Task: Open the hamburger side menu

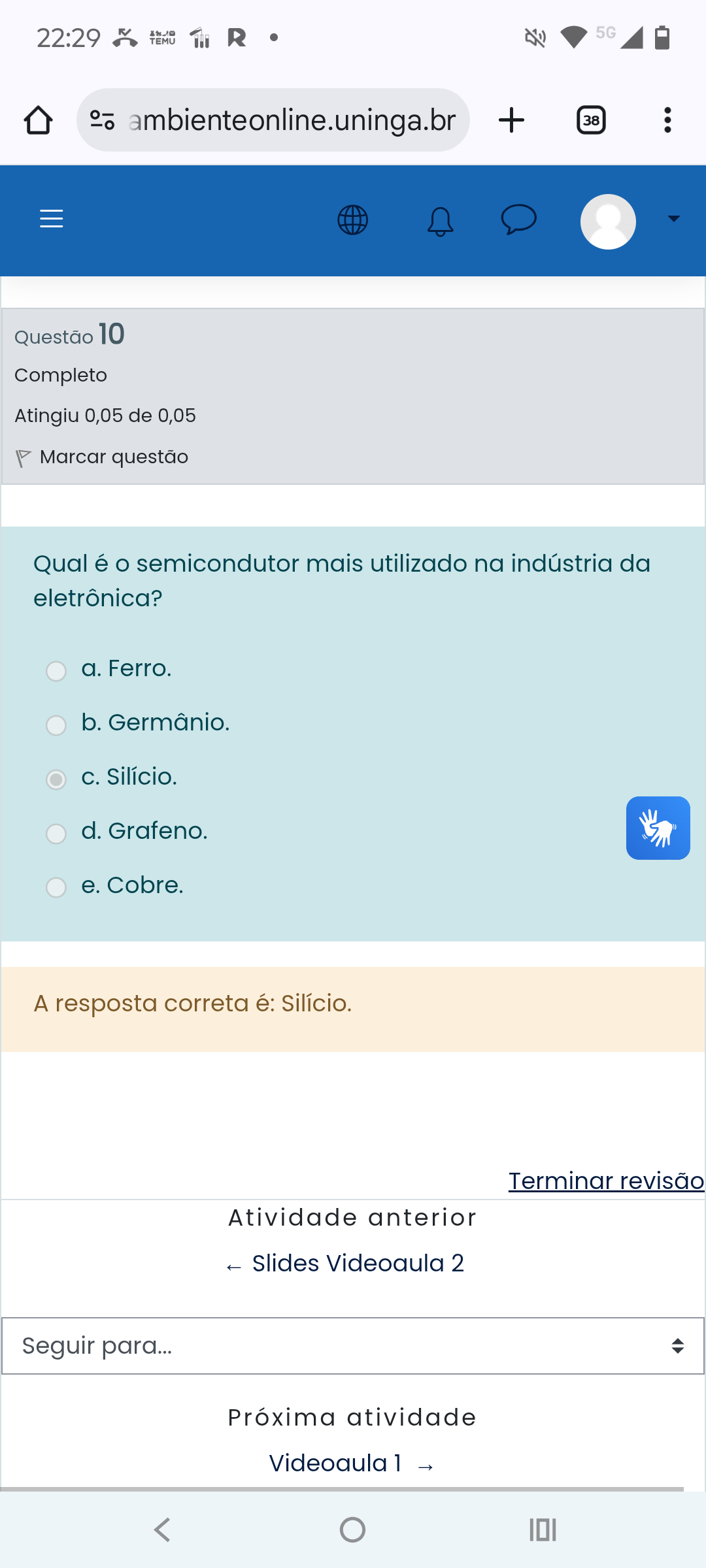Action: point(52,219)
